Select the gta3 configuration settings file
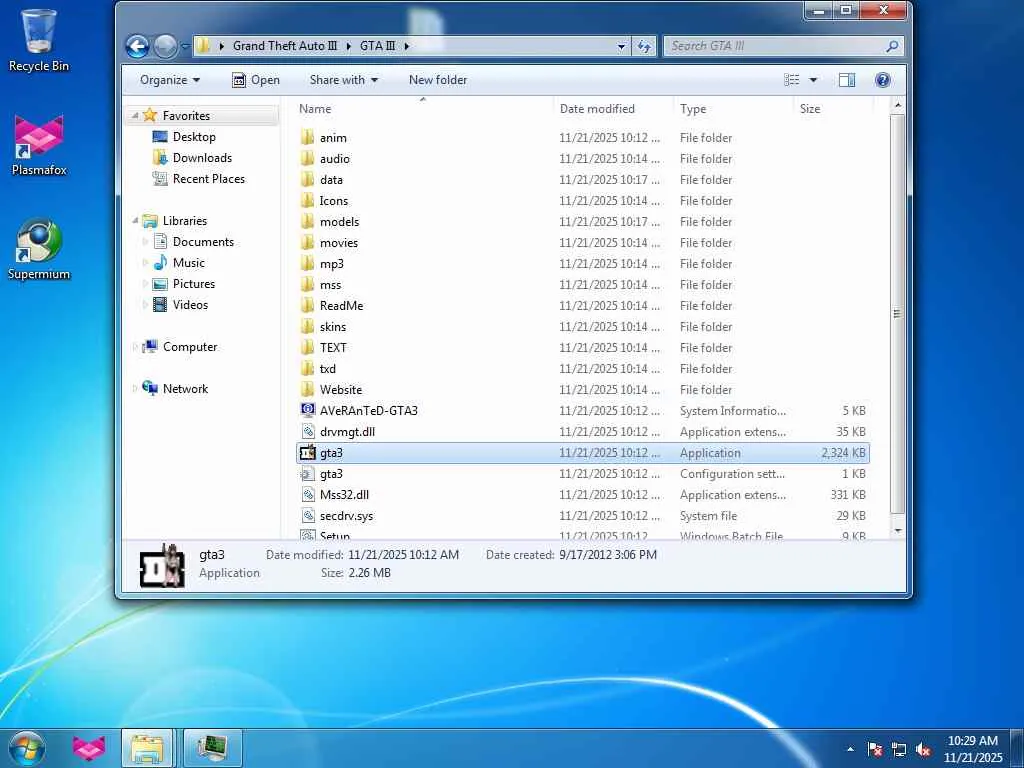Image resolution: width=1024 pixels, height=768 pixels. pos(583,473)
